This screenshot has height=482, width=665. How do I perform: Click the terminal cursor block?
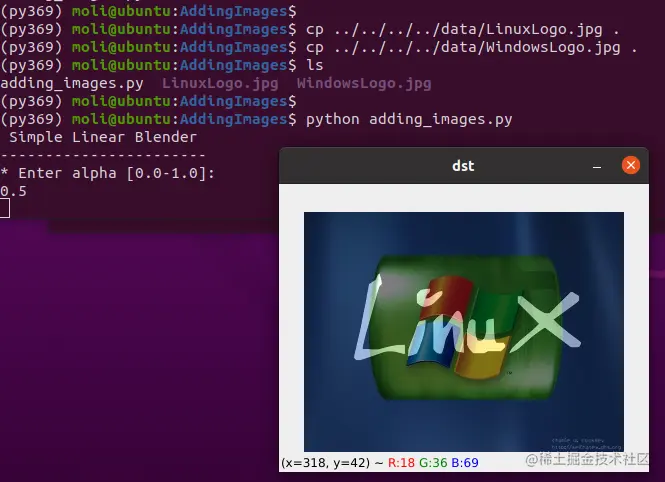click(5, 209)
